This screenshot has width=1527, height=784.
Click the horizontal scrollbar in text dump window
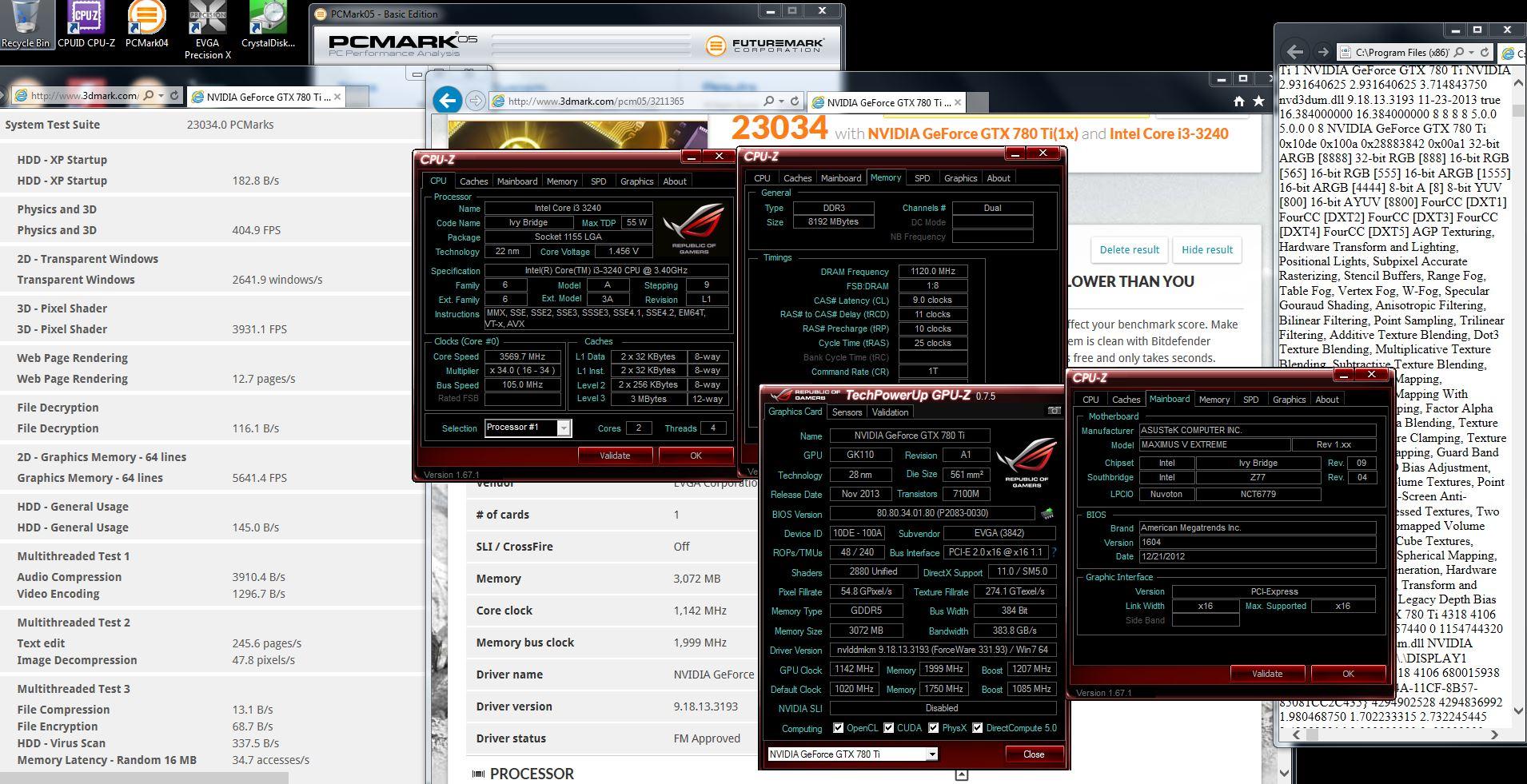point(1395,734)
